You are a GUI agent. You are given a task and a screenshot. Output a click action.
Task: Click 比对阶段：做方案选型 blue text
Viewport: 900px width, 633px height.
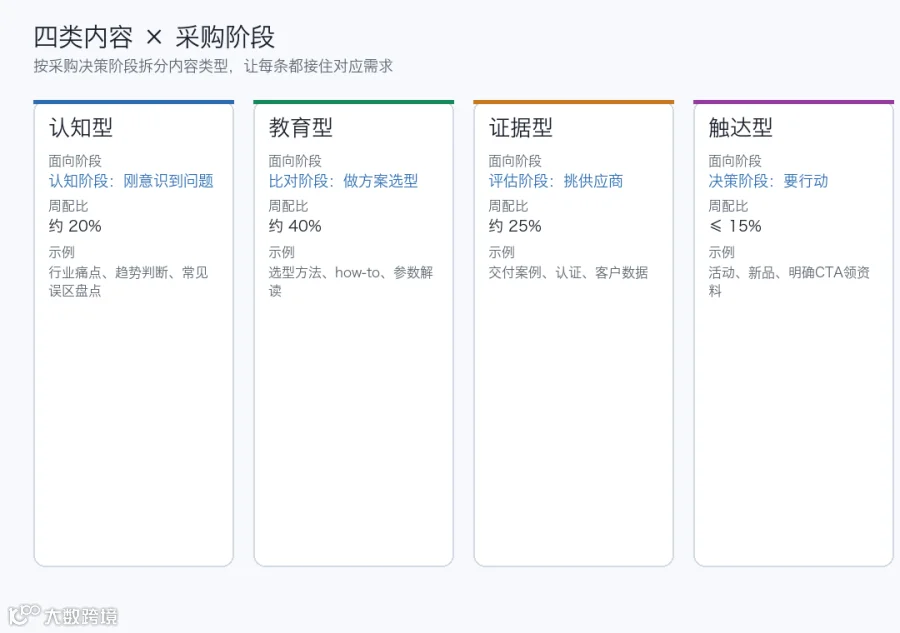pyautogui.click(x=343, y=181)
